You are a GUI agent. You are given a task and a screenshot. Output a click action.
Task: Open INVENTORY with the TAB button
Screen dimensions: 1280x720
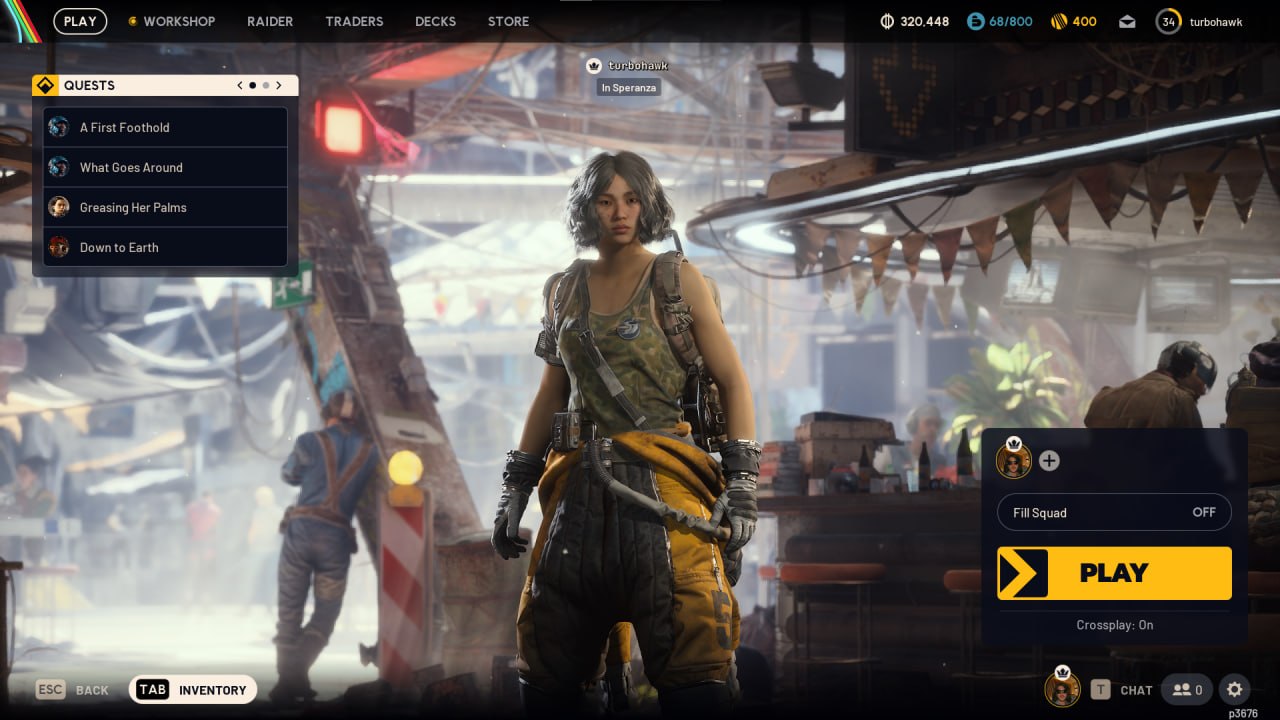(193, 690)
